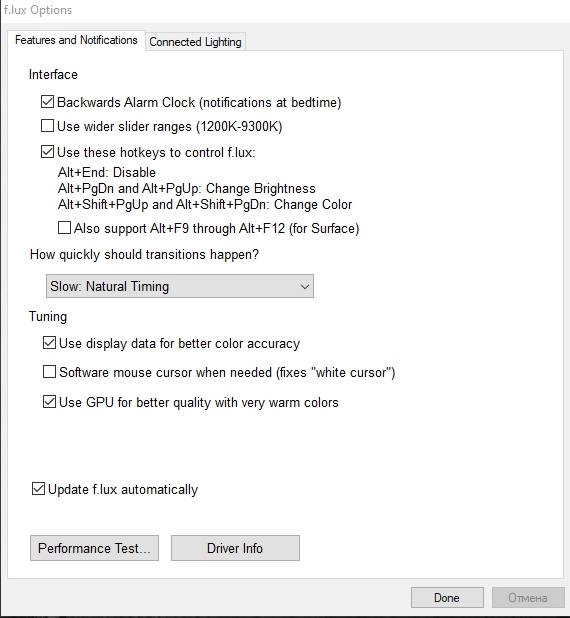Click the How quickly should transitions happen label
The height and width of the screenshot is (618, 570).
point(144,254)
